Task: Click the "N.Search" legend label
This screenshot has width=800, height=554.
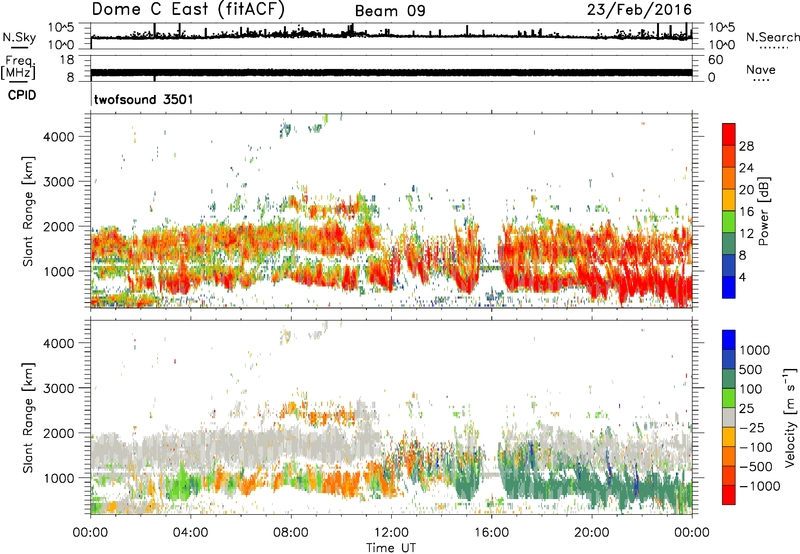Action: point(772,37)
